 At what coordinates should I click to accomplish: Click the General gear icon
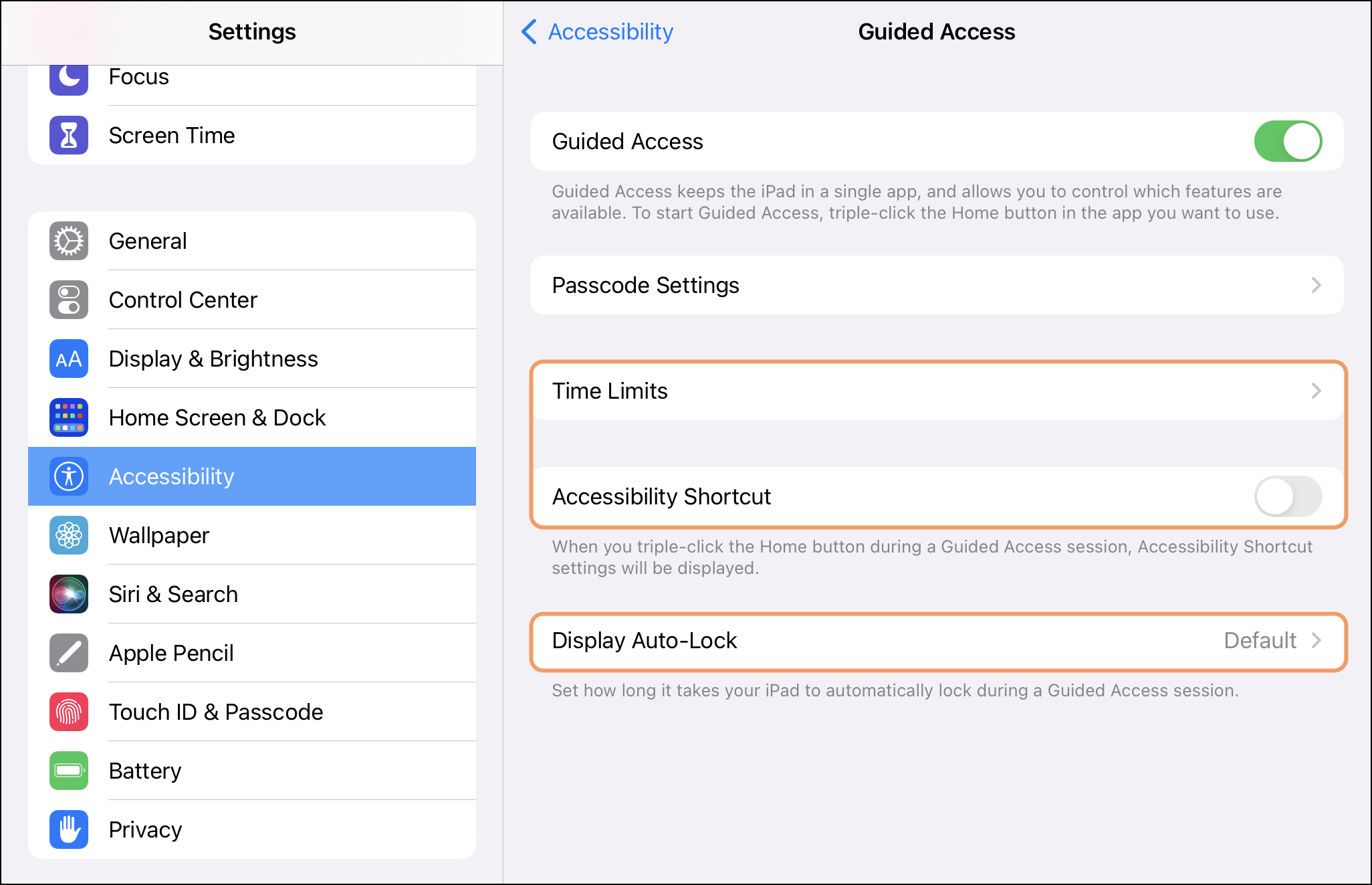69,241
